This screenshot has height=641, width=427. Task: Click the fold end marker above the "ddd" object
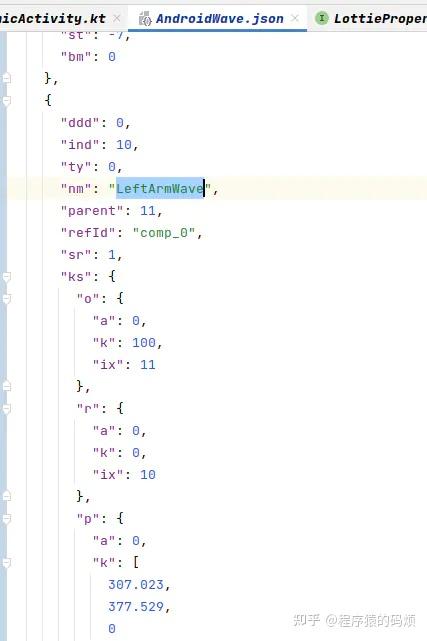coord(7,78)
